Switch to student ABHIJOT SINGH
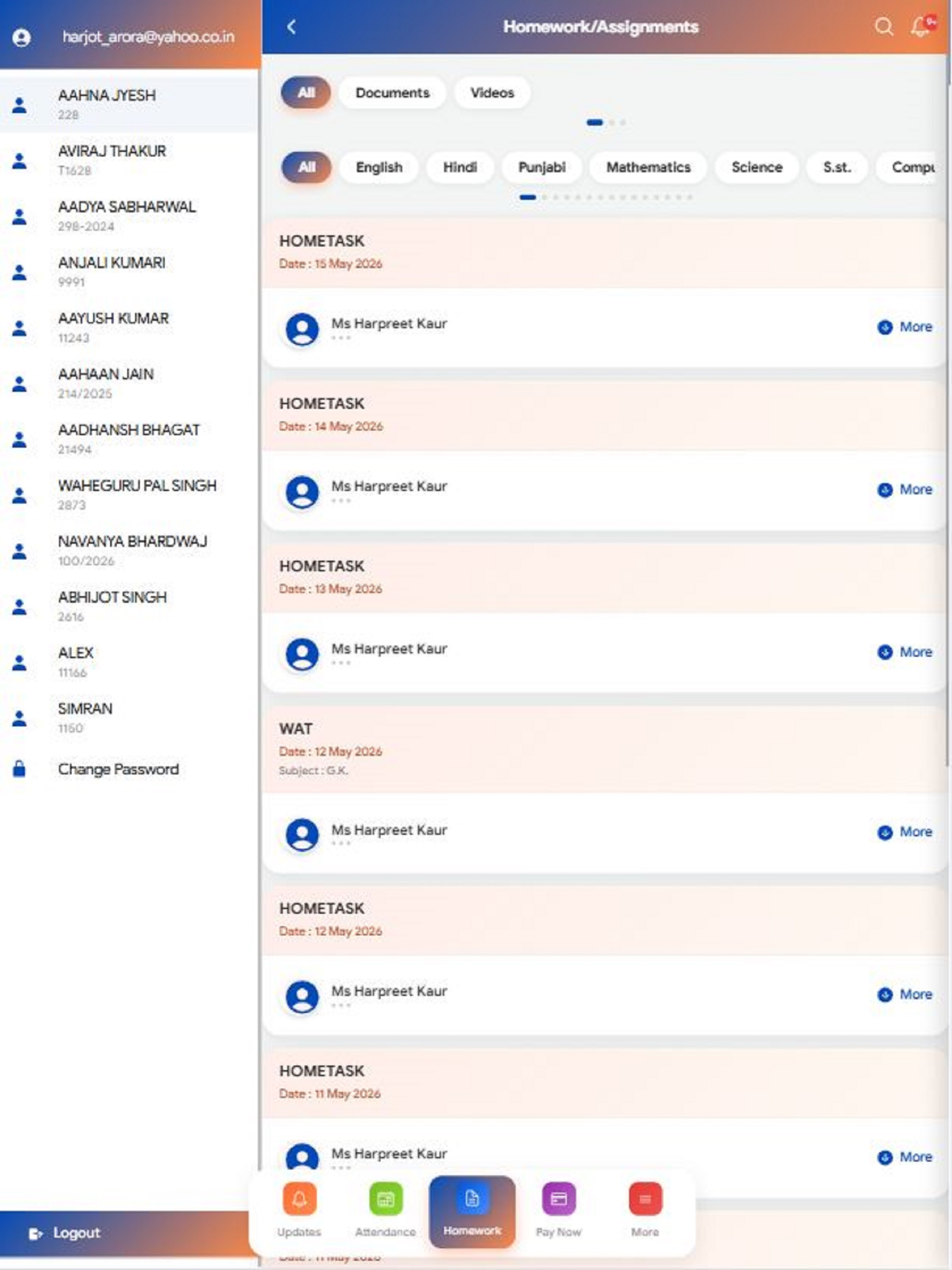Image resolution: width=952 pixels, height=1270 pixels. [129, 607]
